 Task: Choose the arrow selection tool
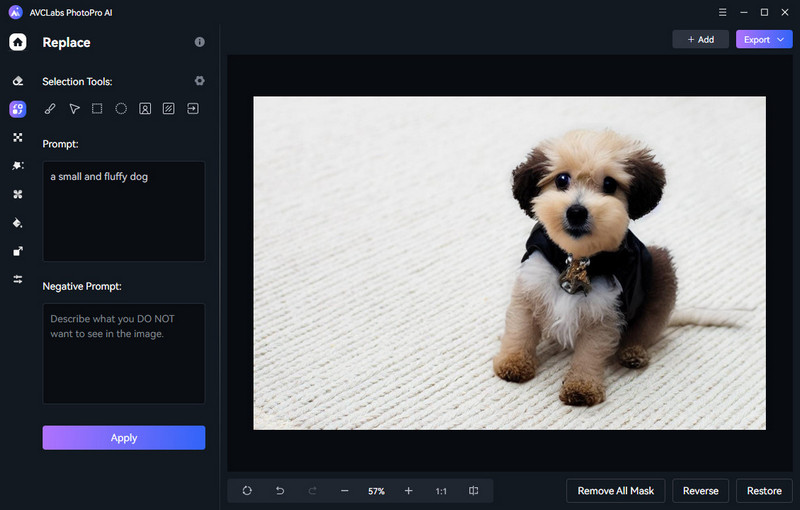74,109
